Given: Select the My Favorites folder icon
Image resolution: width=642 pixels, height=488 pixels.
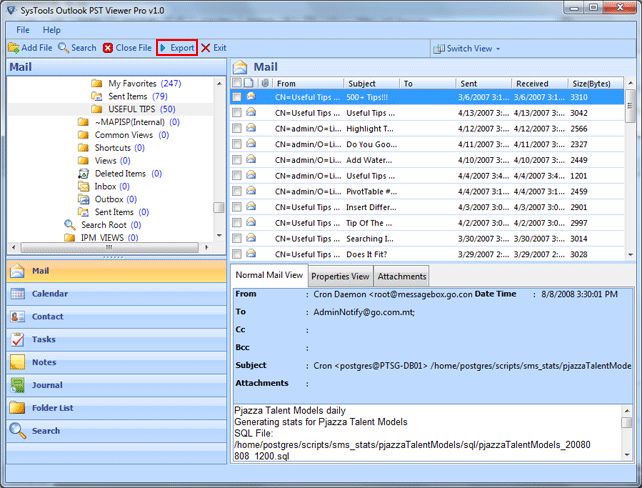Looking at the screenshot, I should (x=97, y=84).
